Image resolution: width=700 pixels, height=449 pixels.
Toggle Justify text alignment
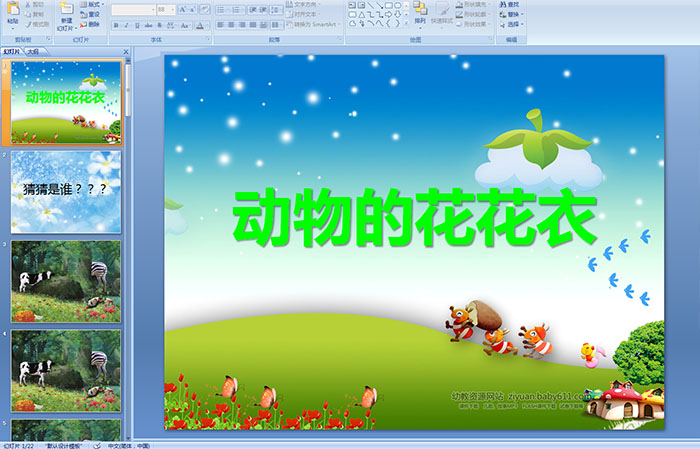253,25
